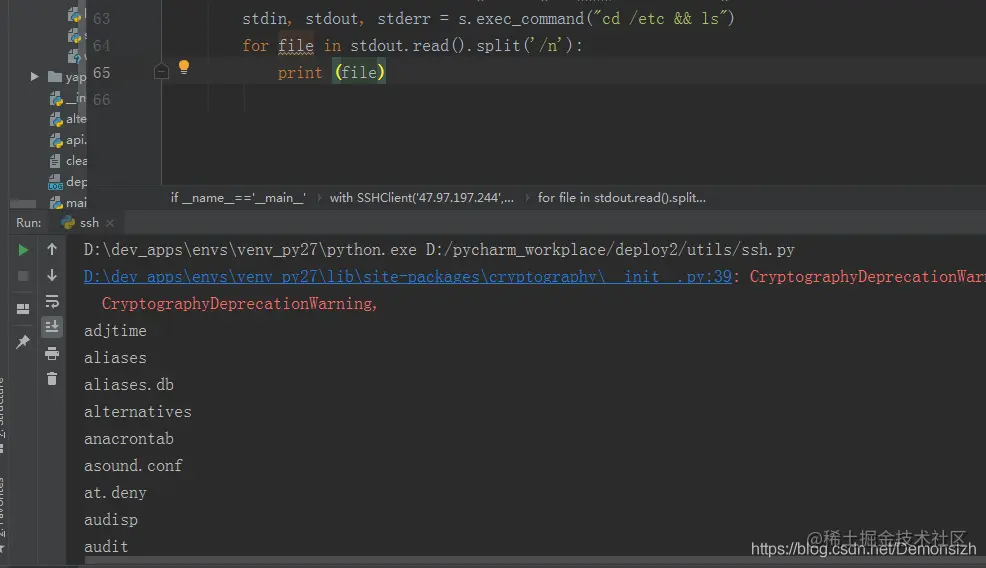The image size is (986, 568).
Task: Click the python.exe command line in console
Action: coord(439,250)
